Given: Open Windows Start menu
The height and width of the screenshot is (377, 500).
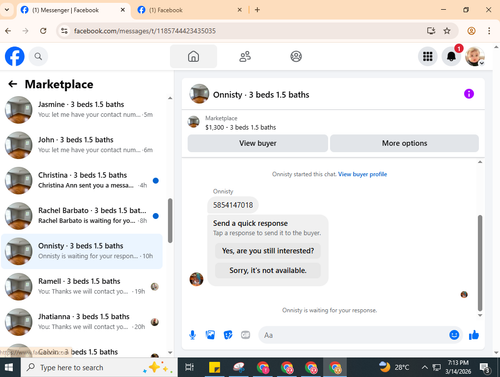Looking at the screenshot, I should pyautogui.click(x=9, y=367).
